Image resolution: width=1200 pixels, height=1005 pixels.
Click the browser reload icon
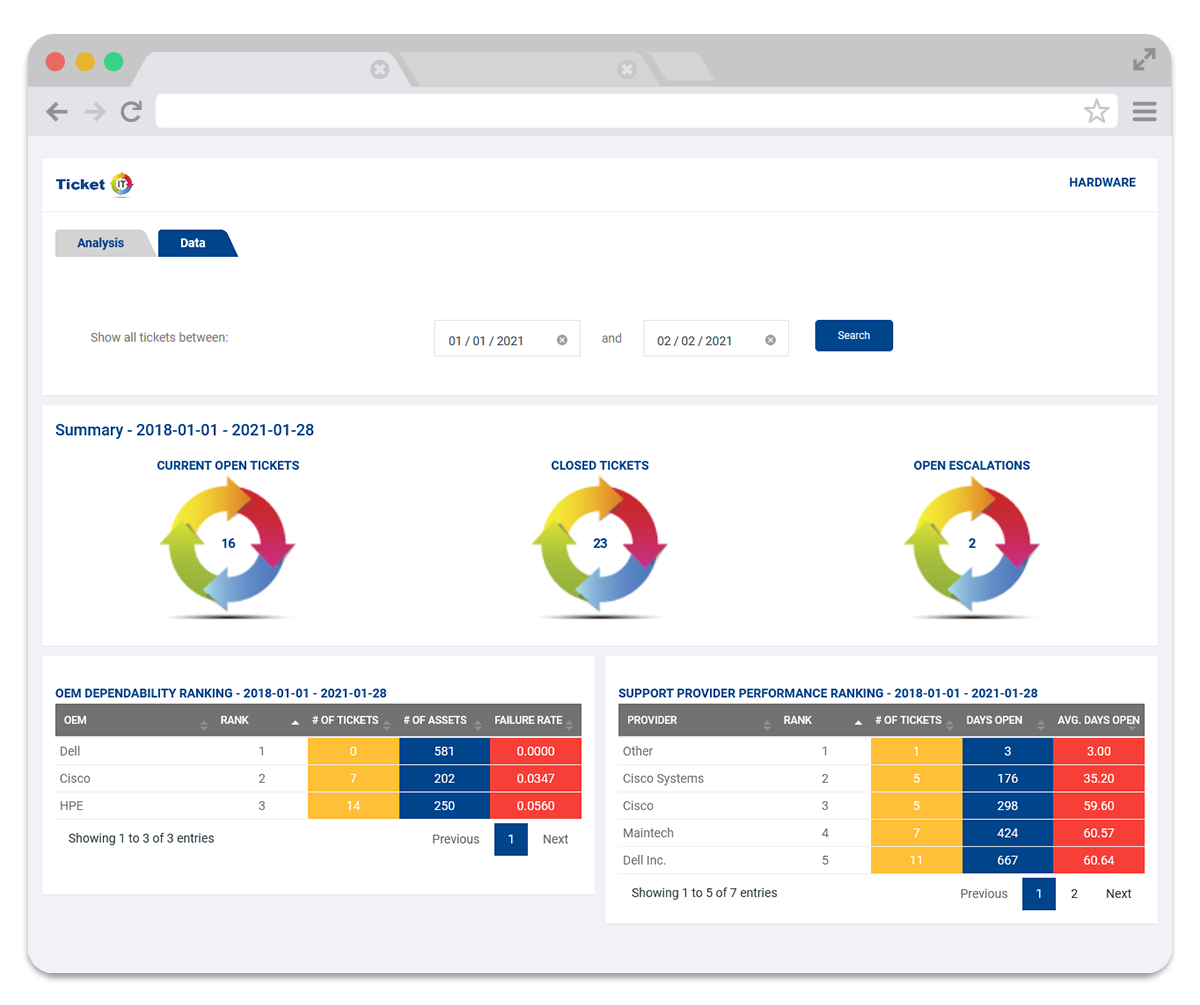pyautogui.click(x=131, y=112)
